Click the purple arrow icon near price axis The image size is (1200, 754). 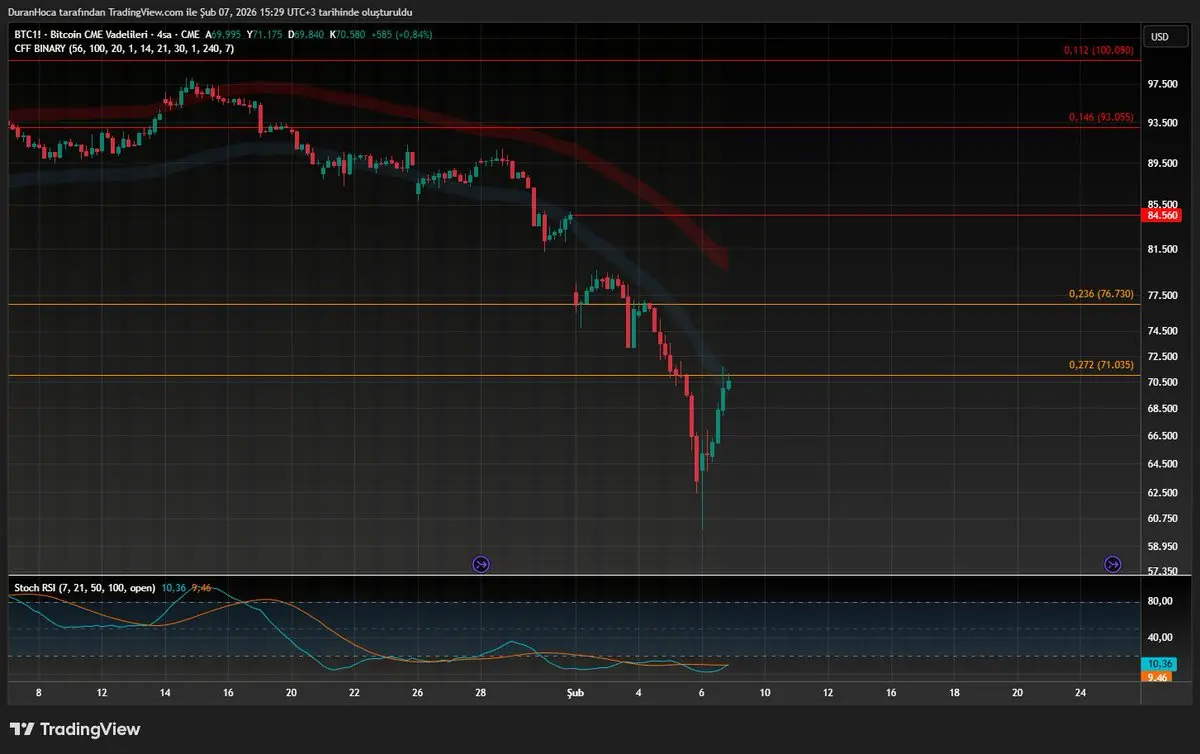coord(1112,565)
